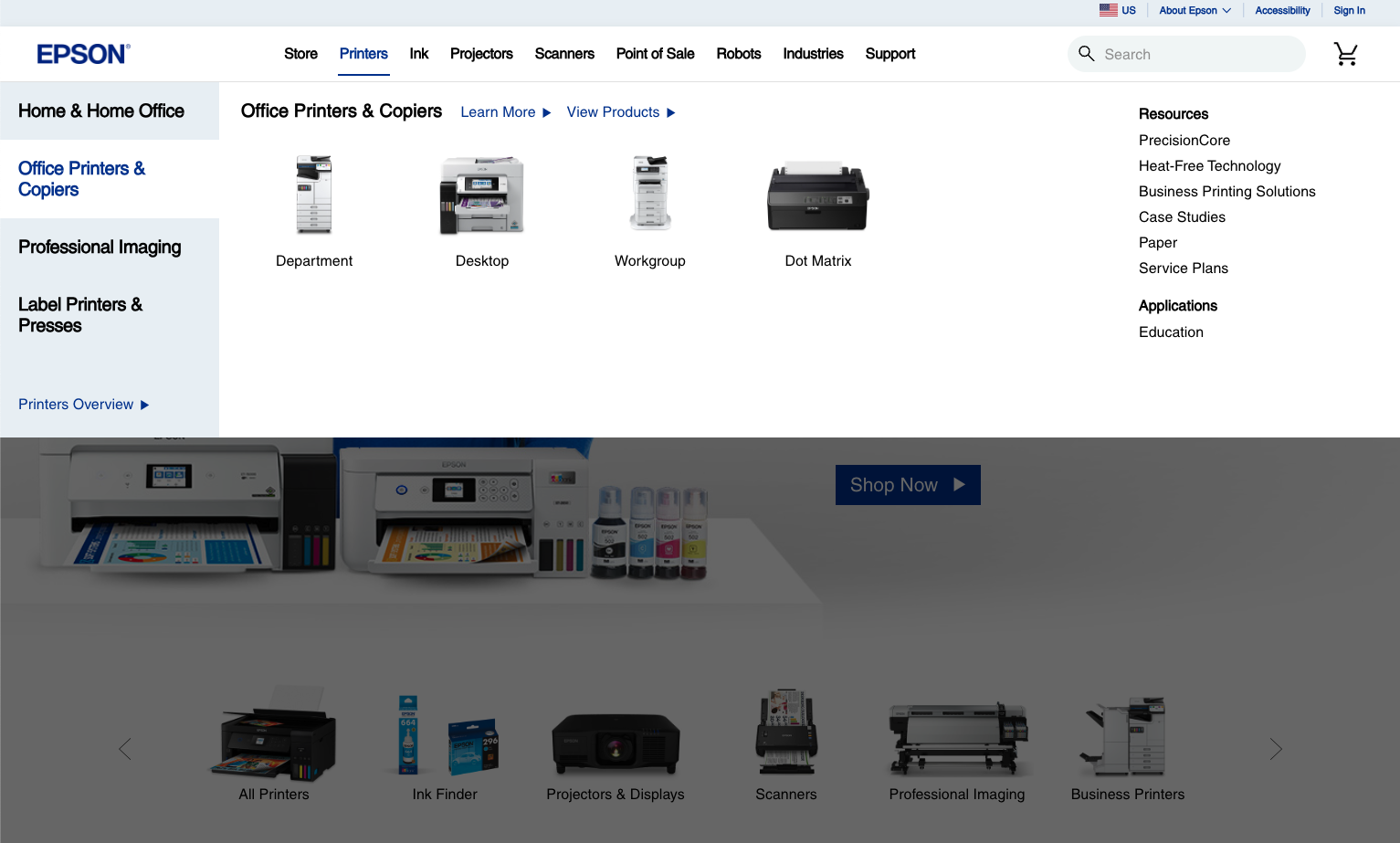Screen dimensions: 1400x843
Task: Open Service Plans link
Action: 1183,269
